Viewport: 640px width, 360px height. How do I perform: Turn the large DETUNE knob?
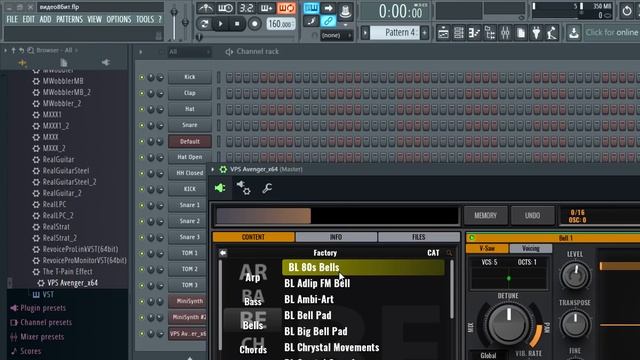click(509, 324)
